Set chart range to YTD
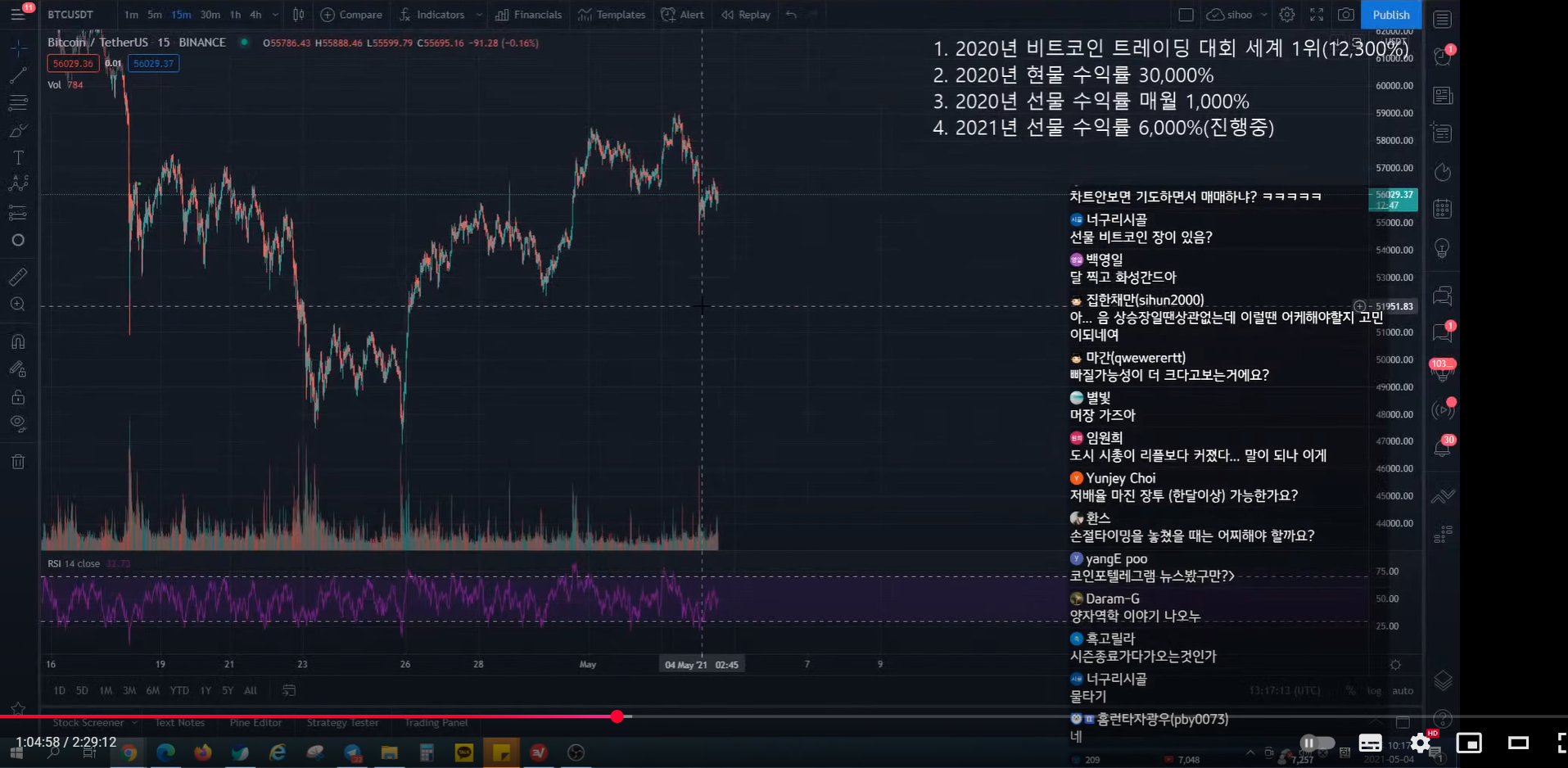Screen dimensions: 1568x768 tap(179, 690)
